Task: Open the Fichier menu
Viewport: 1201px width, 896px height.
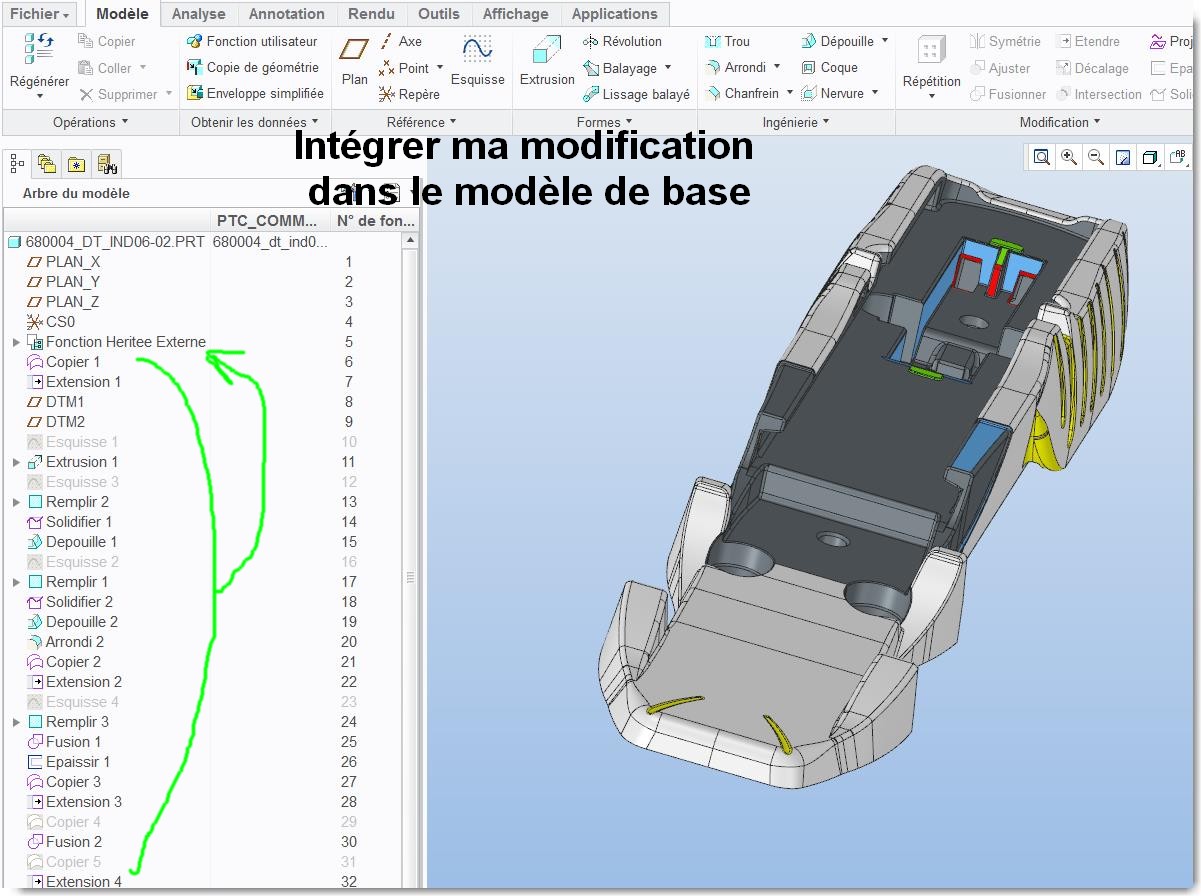Action: pyautogui.click(x=40, y=14)
